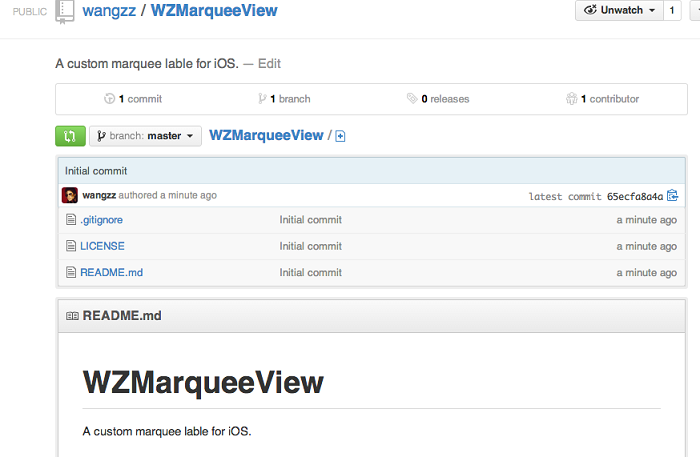Click the file icon beside .gitignore
Screen dimensions: 700x457
[71, 220]
